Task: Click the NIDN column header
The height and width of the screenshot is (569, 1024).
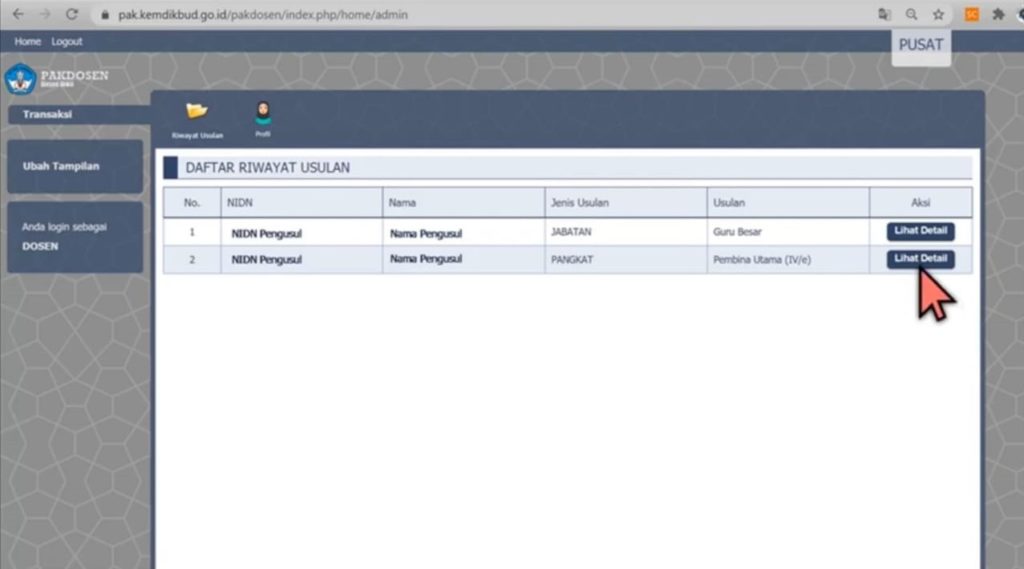Action: [302, 203]
